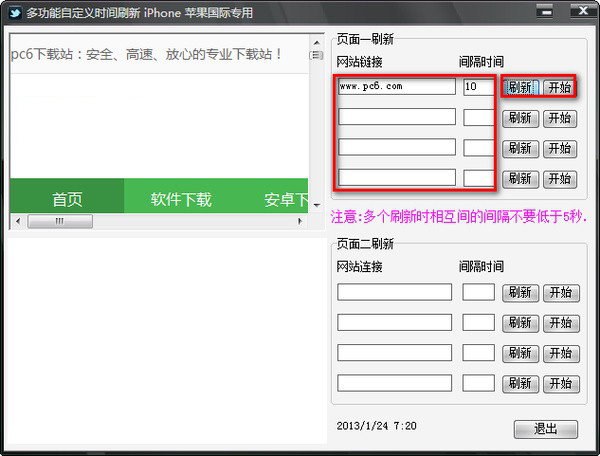The height and width of the screenshot is (456, 600).
Task: Click 间隔时间 label in page one group
Action: (481, 62)
